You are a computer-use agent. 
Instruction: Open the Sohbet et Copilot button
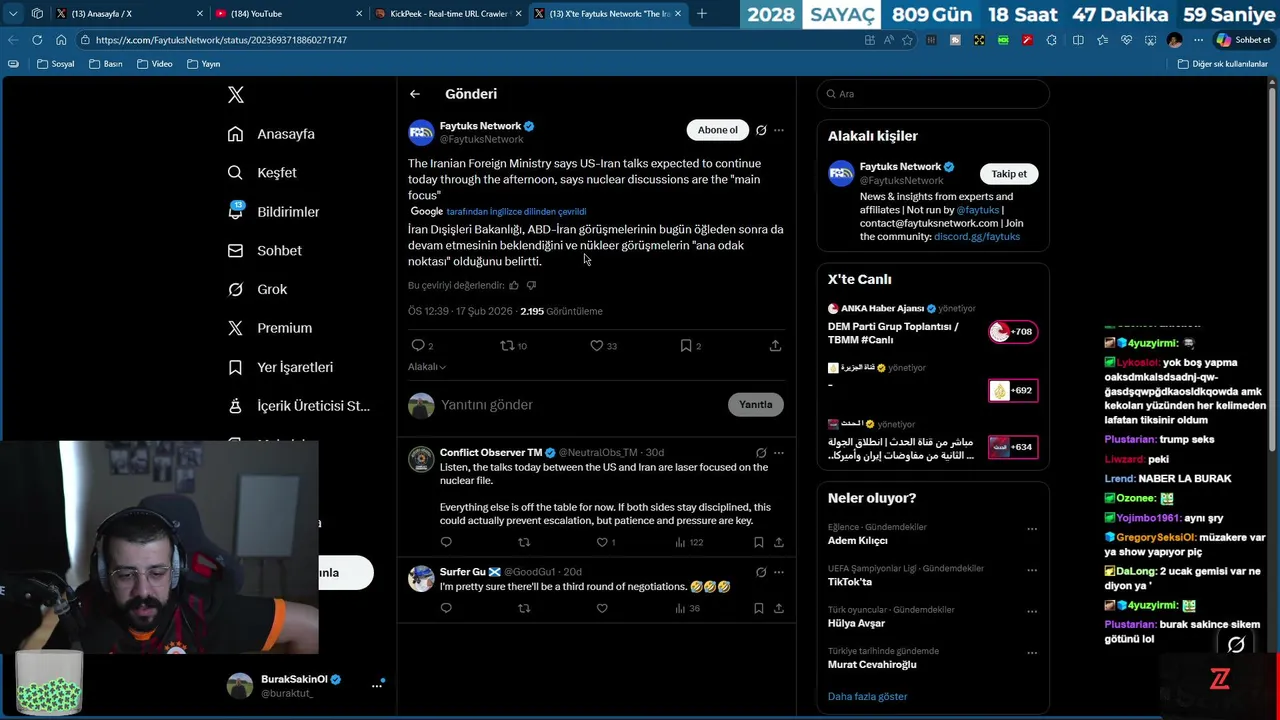pyautogui.click(x=1243, y=40)
